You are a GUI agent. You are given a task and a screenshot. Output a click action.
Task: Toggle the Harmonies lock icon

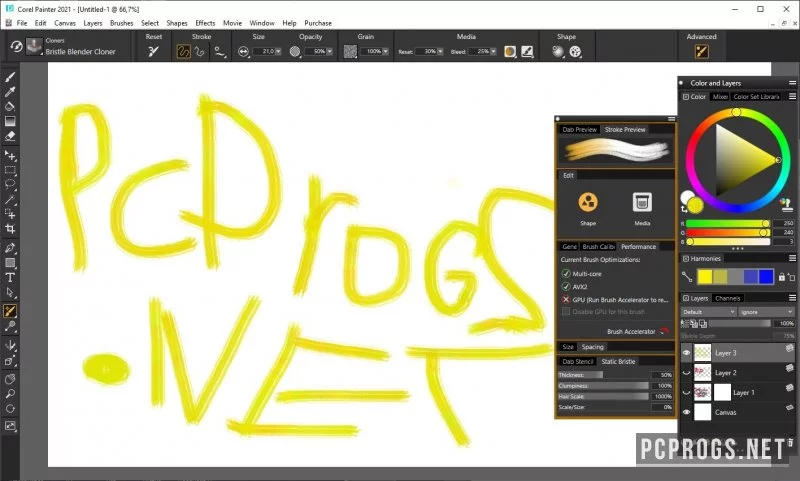pyautogui.click(x=782, y=277)
